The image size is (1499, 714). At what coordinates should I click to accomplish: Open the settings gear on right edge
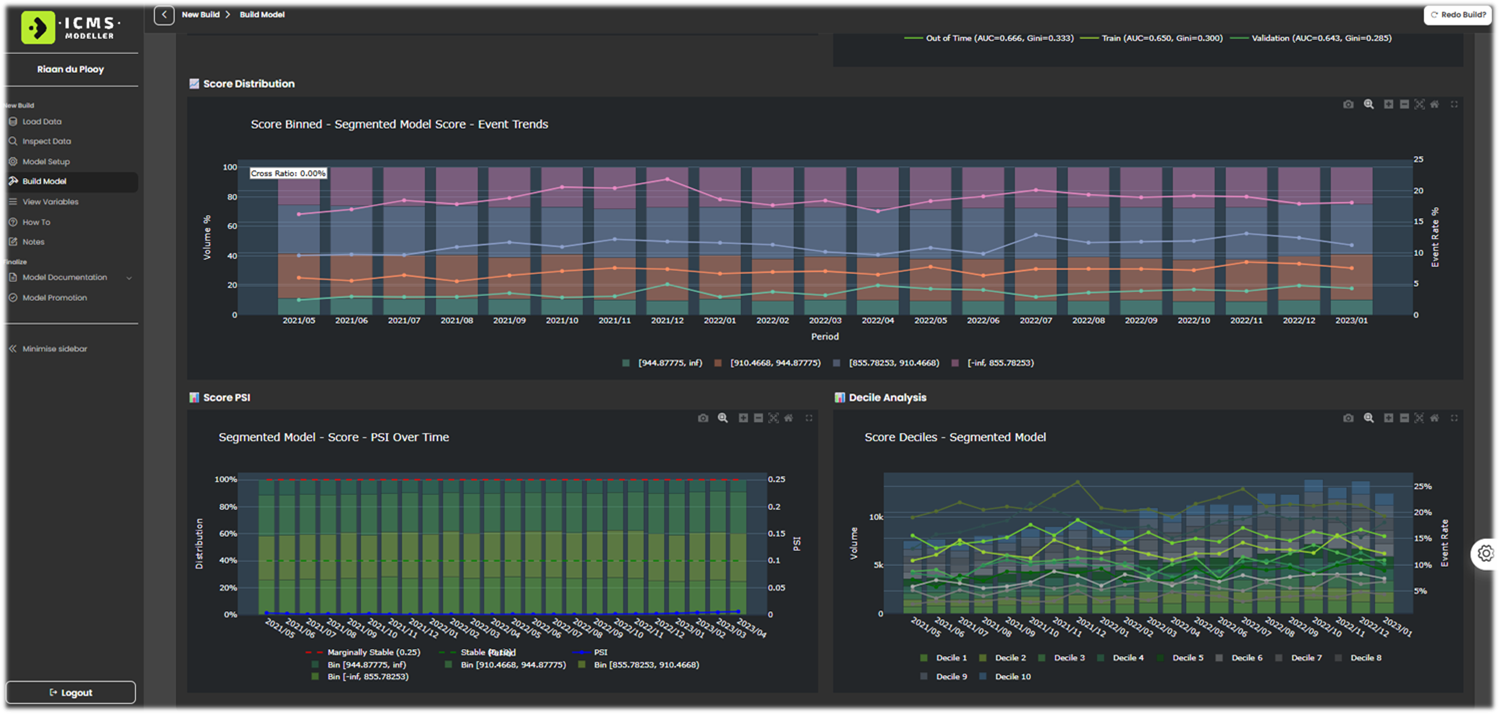click(1485, 553)
